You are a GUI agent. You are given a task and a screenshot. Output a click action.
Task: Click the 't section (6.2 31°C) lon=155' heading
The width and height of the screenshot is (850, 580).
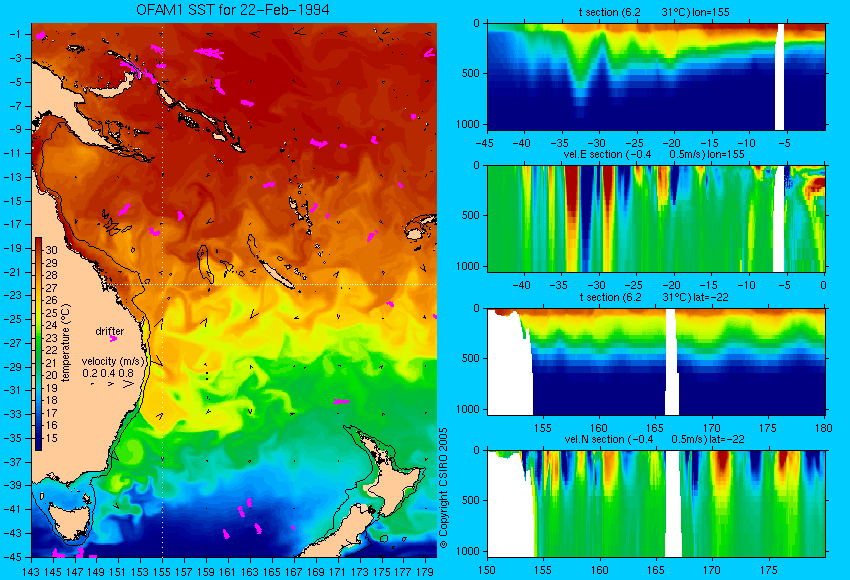pos(654,12)
